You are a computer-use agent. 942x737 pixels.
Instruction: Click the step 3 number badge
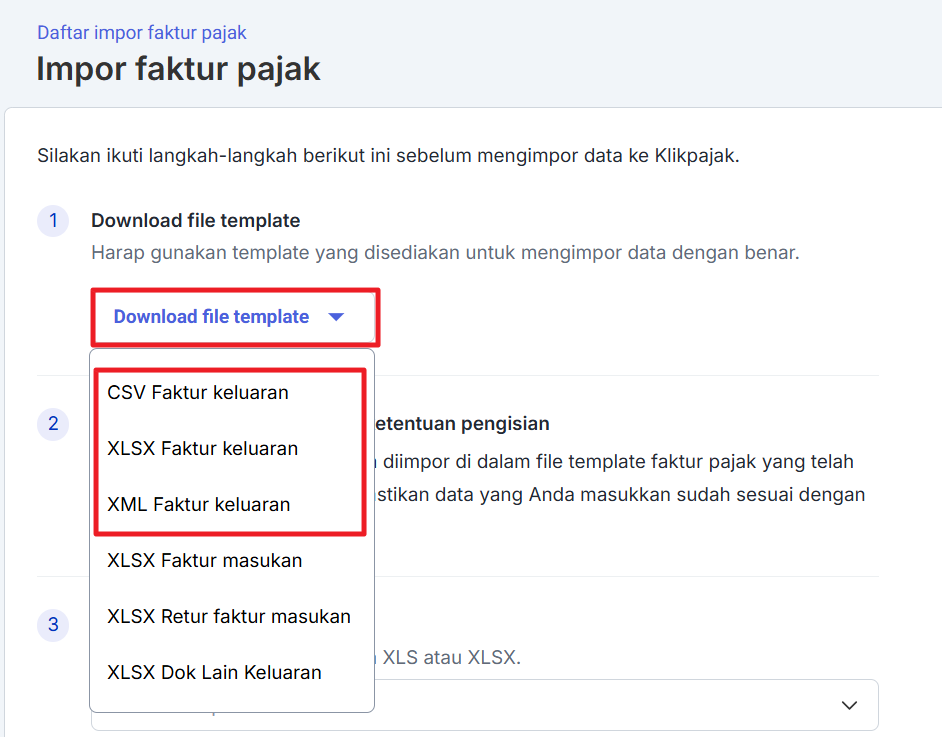[x=53, y=626]
